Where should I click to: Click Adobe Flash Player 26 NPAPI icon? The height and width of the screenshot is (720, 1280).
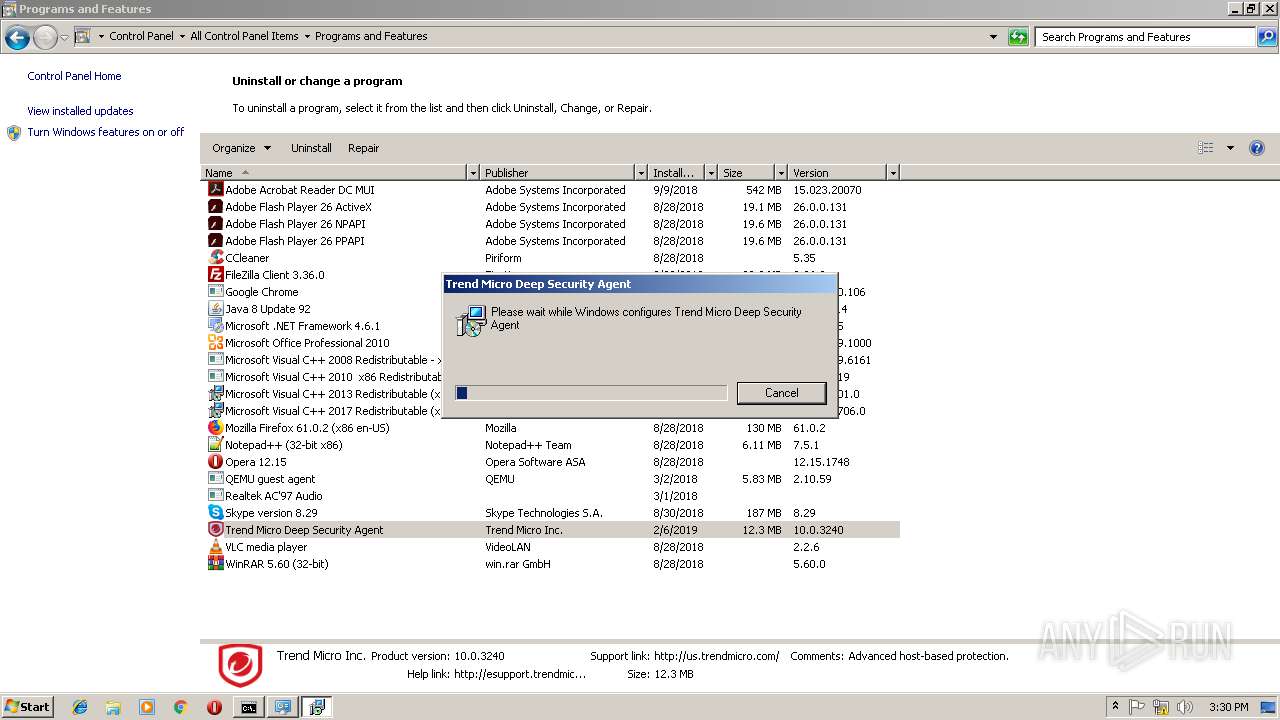tap(214, 223)
